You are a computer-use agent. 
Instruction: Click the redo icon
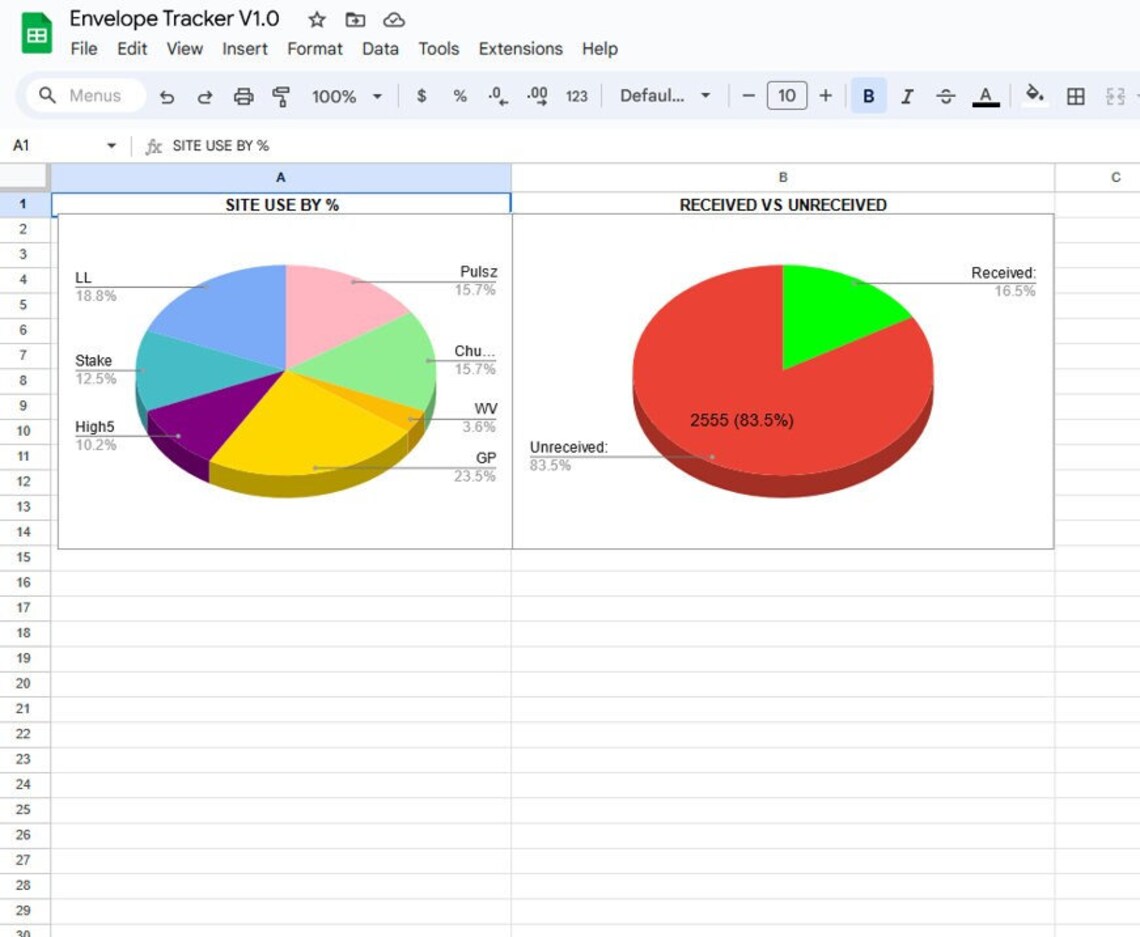[205, 96]
